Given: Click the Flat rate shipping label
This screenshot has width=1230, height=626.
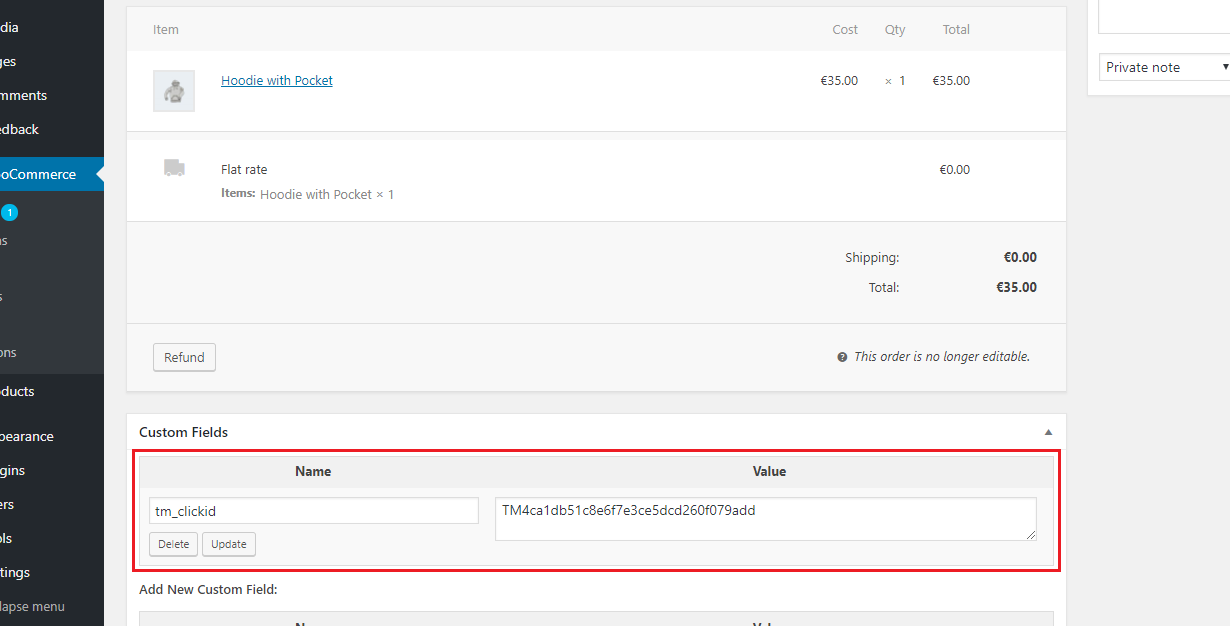Looking at the screenshot, I should 244,169.
